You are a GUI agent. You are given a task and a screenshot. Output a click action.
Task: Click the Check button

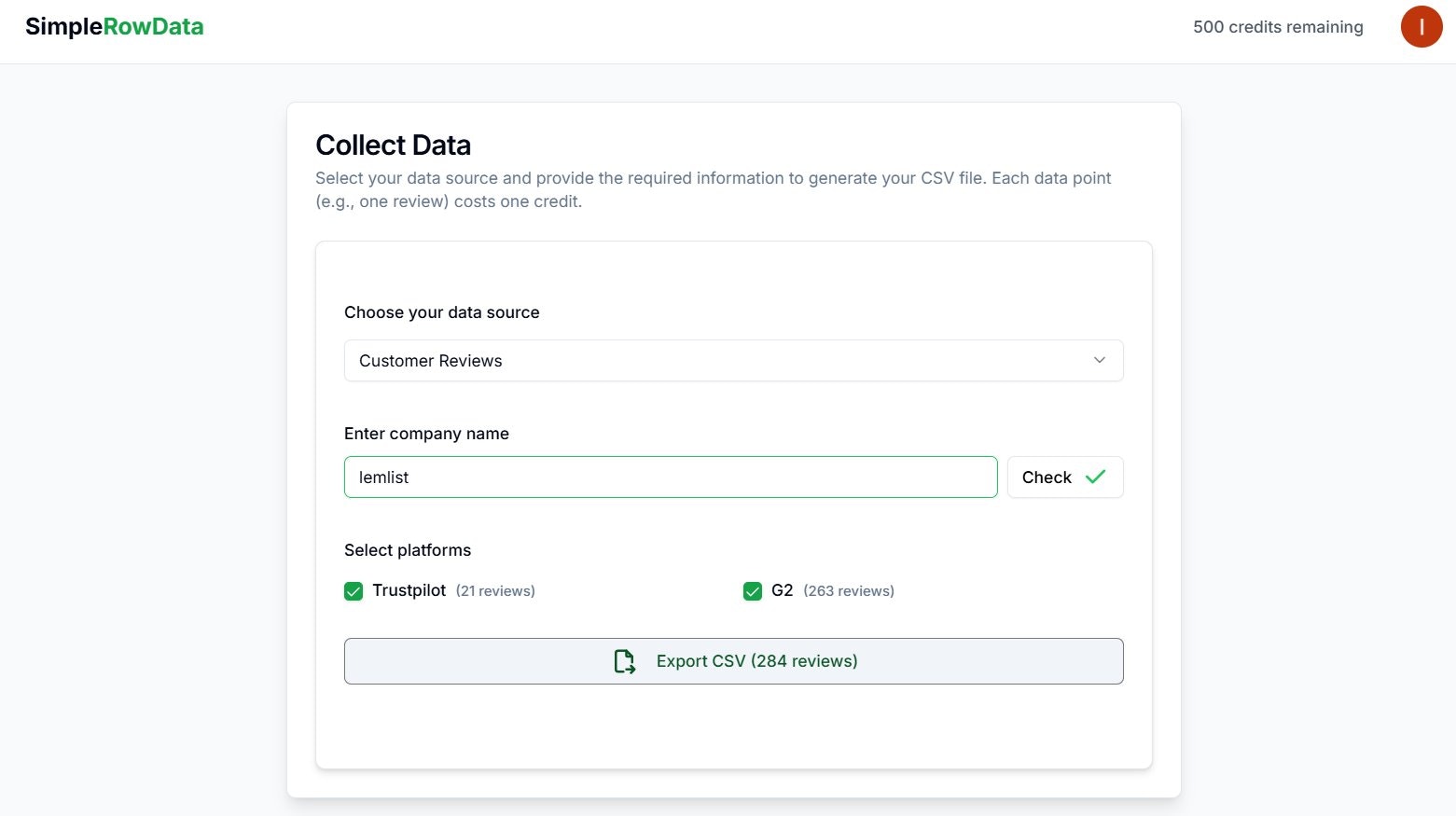pyautogui.click(x=1064, y=477)
